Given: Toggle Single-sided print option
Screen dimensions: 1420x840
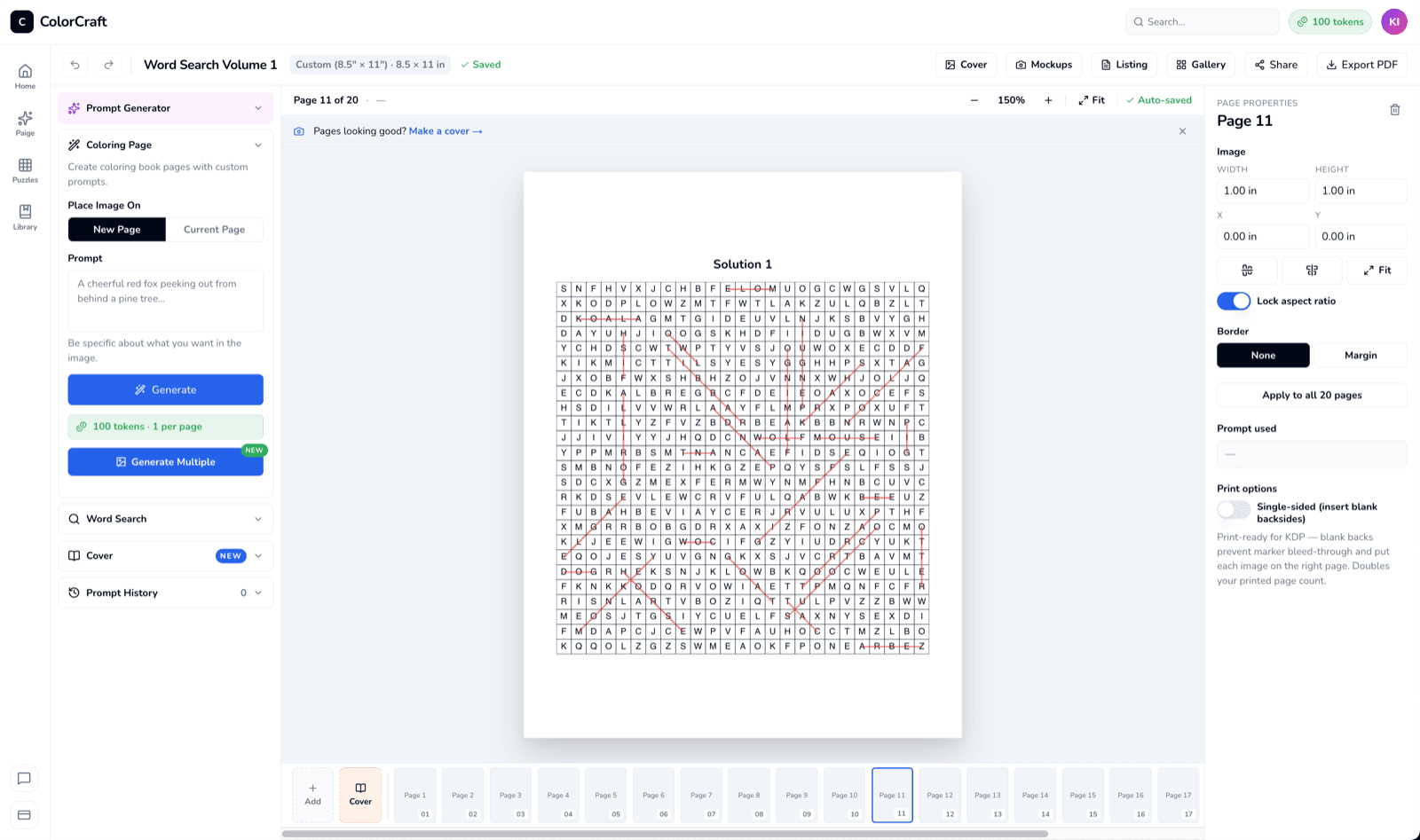Looking at the screenshot, I should (x=1234, y=509).
